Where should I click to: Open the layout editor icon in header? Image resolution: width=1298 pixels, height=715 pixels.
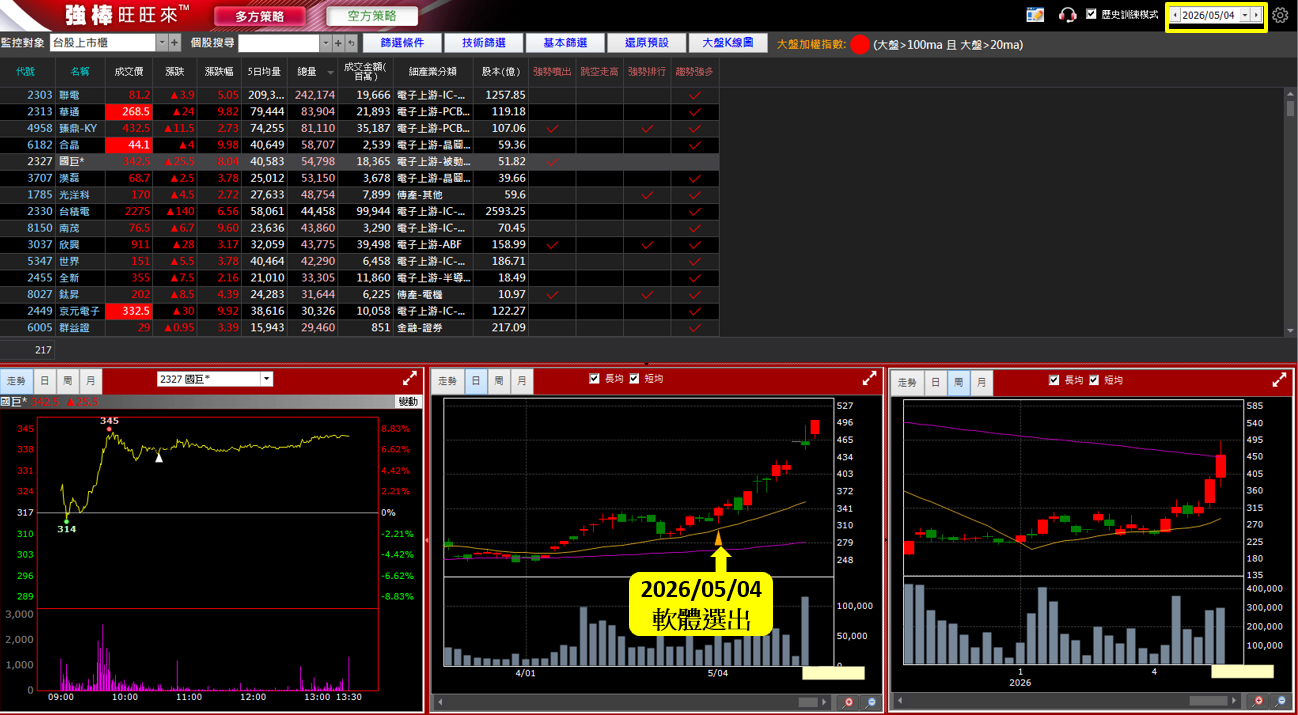coord(1035,15)
